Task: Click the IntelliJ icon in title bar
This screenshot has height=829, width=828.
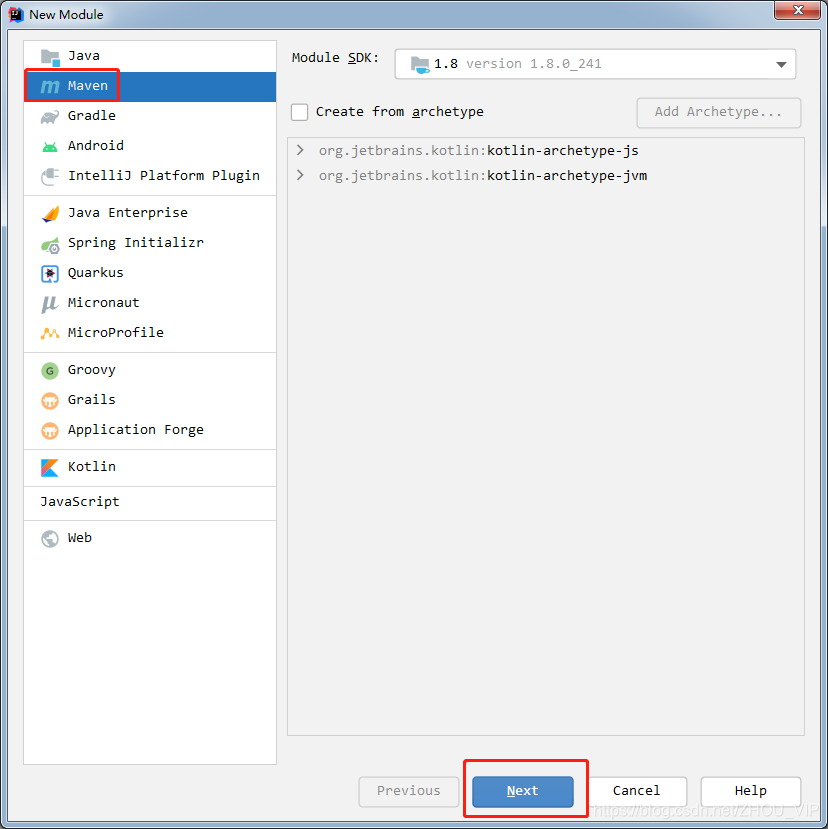Action: pos(16,14)
